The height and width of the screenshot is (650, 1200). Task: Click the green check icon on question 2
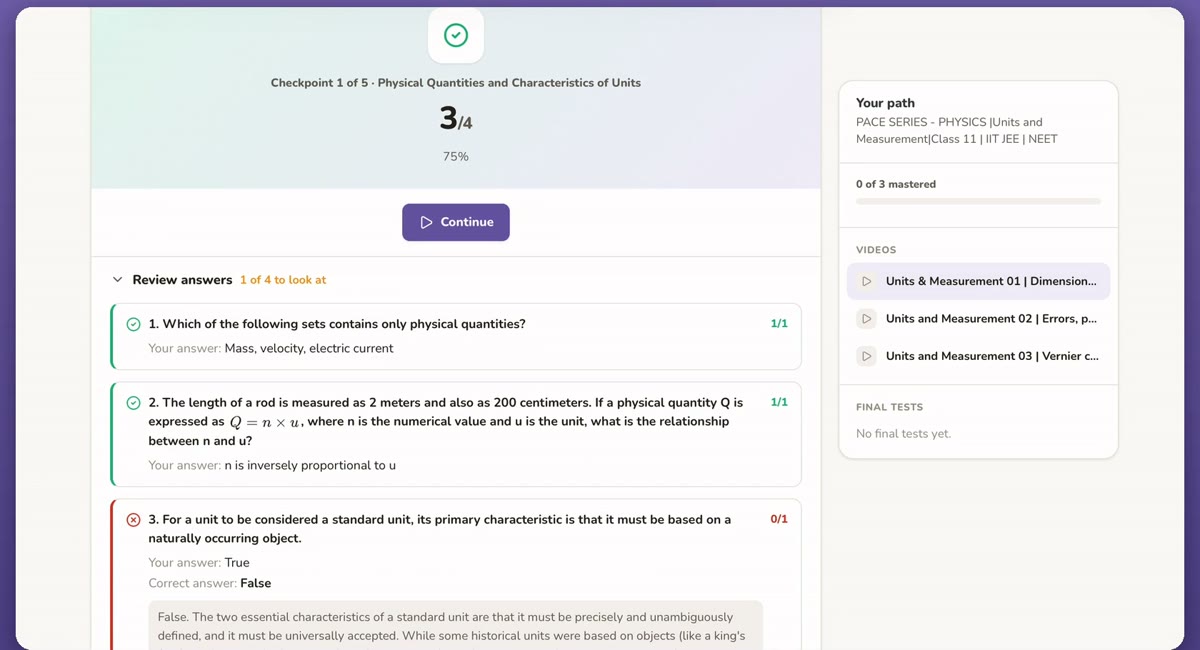[134, 403]
